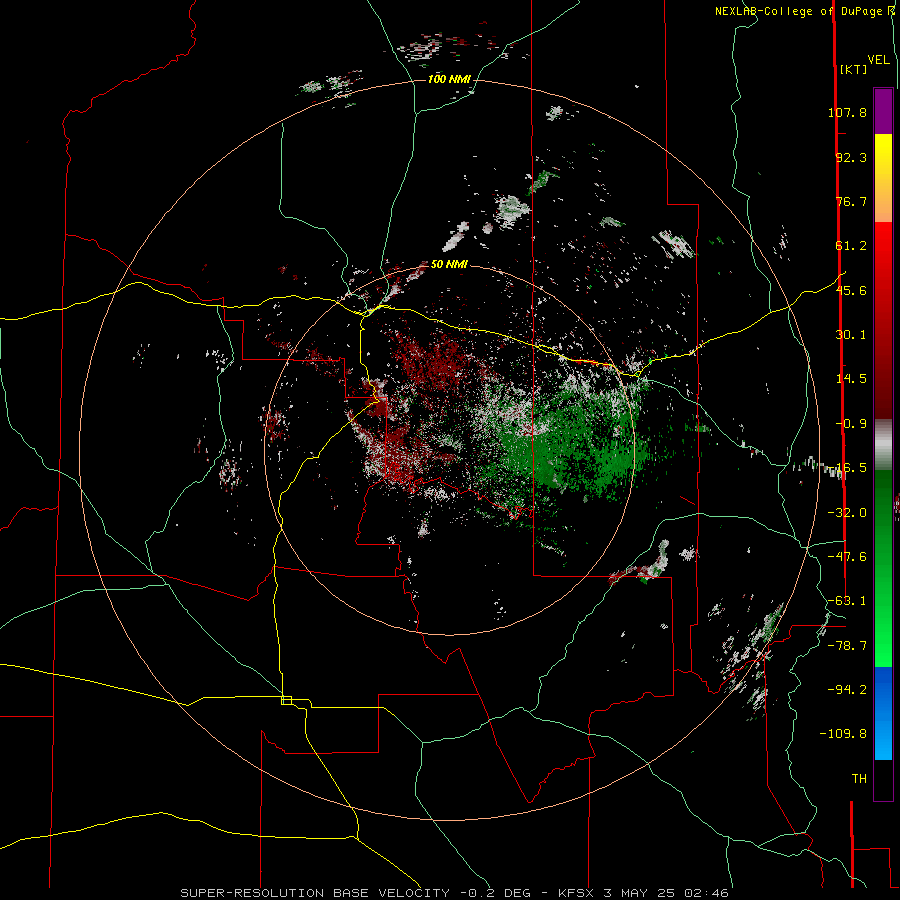Click the VEL legend title

pos(878,60)
